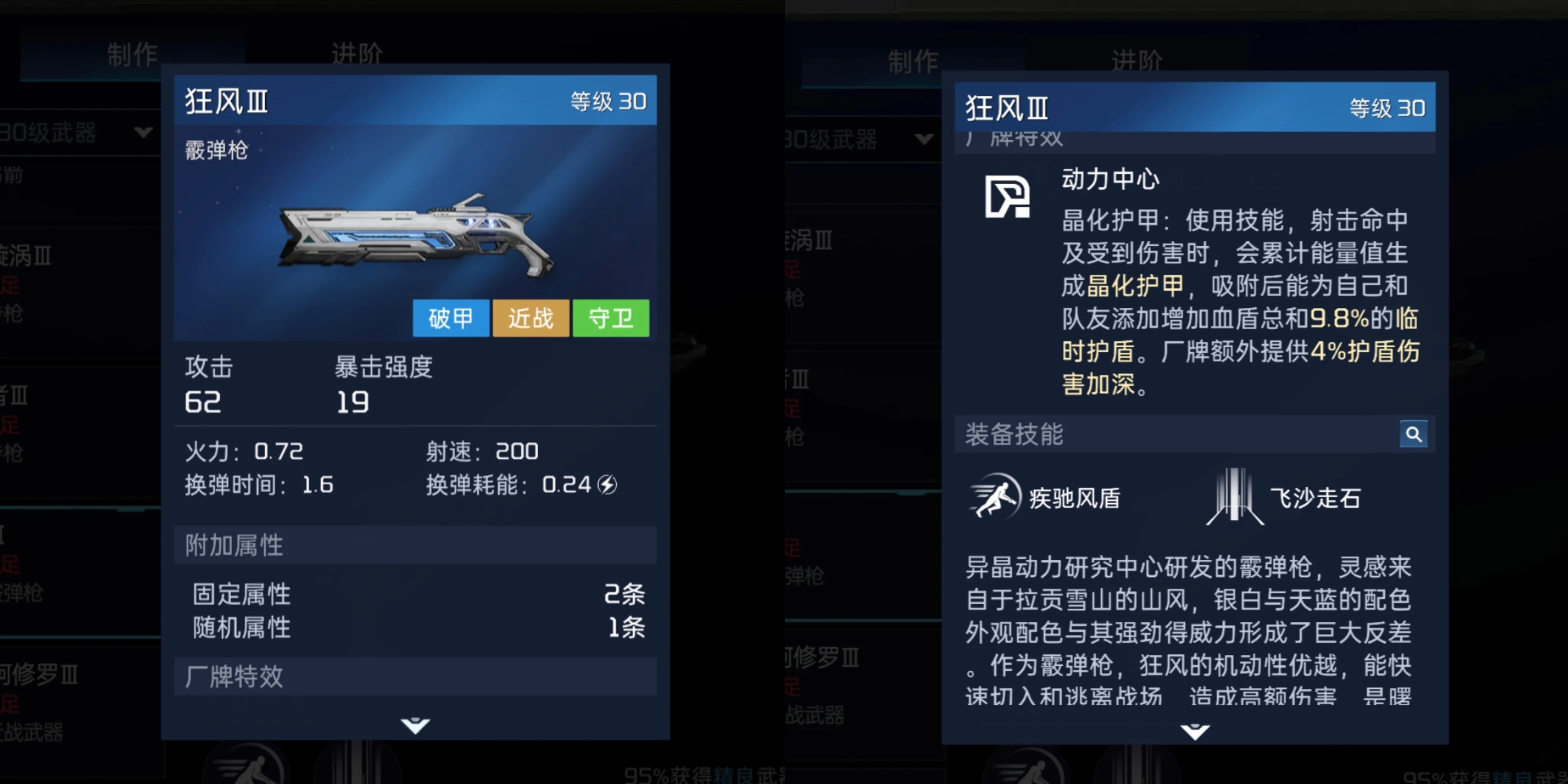Click the 厂牌特效 section header

(415, 676)
